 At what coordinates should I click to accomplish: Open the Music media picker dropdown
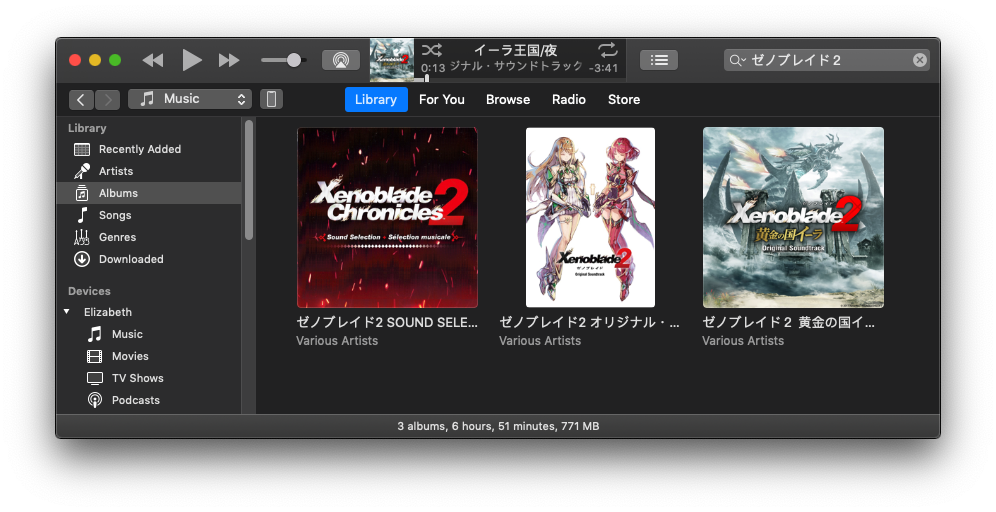click(x=190, y=99)
